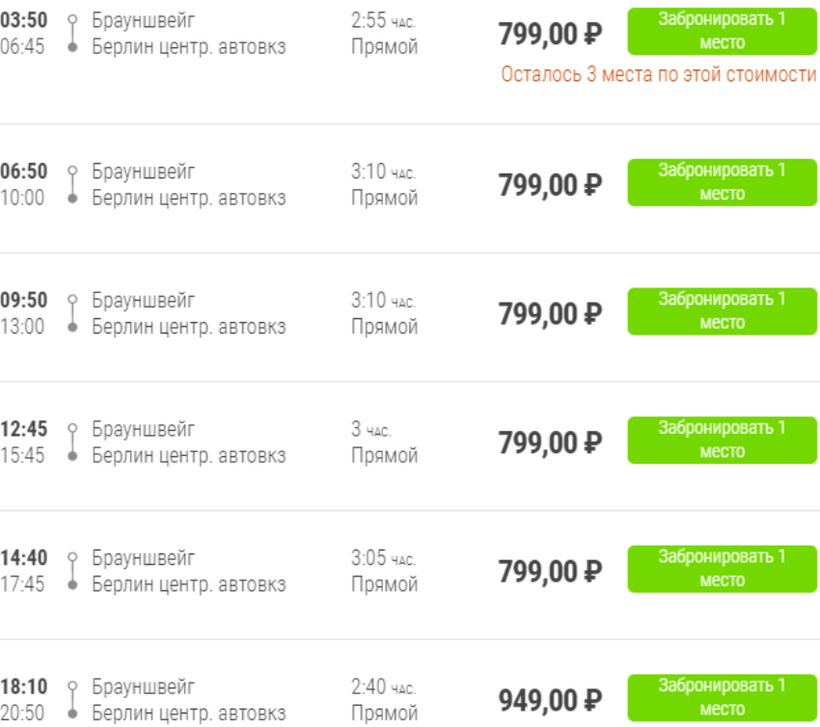Book one seat on the 03:50 bus
Image resolution: width=820 pixels, height=727 pixels.
[x=722, y=32]
